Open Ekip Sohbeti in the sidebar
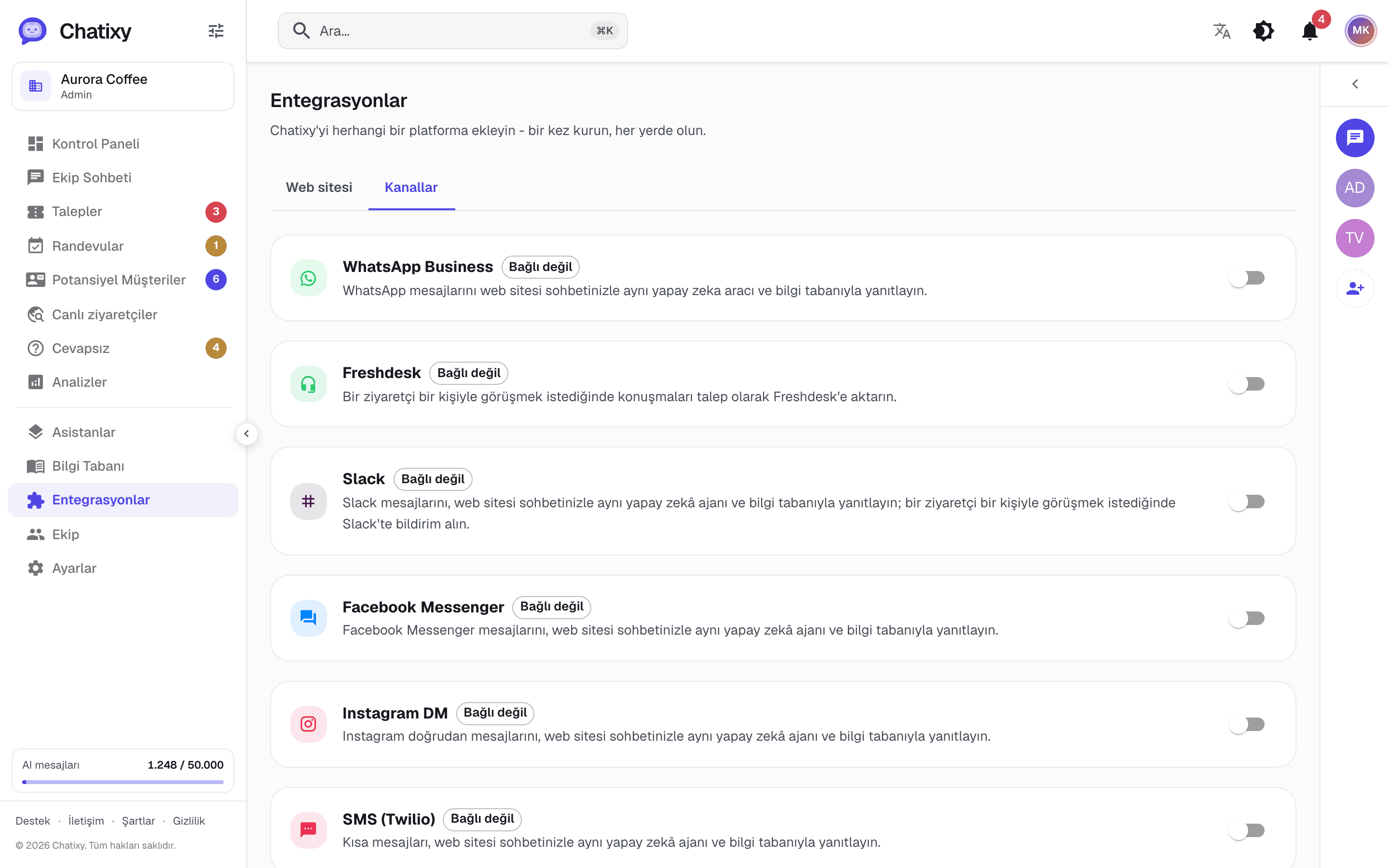This screenshot has width=1389, height=868. (123, 177)
